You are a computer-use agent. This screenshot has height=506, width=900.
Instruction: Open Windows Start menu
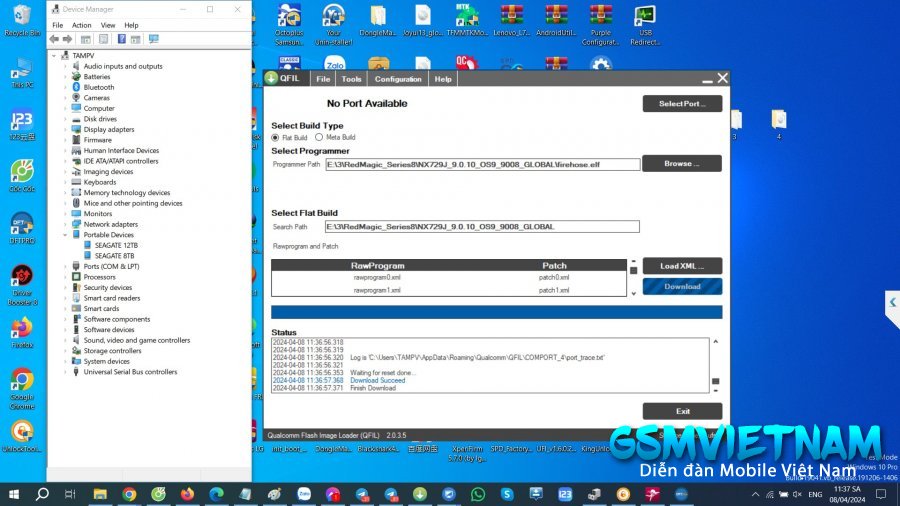(x=14, y=494)
